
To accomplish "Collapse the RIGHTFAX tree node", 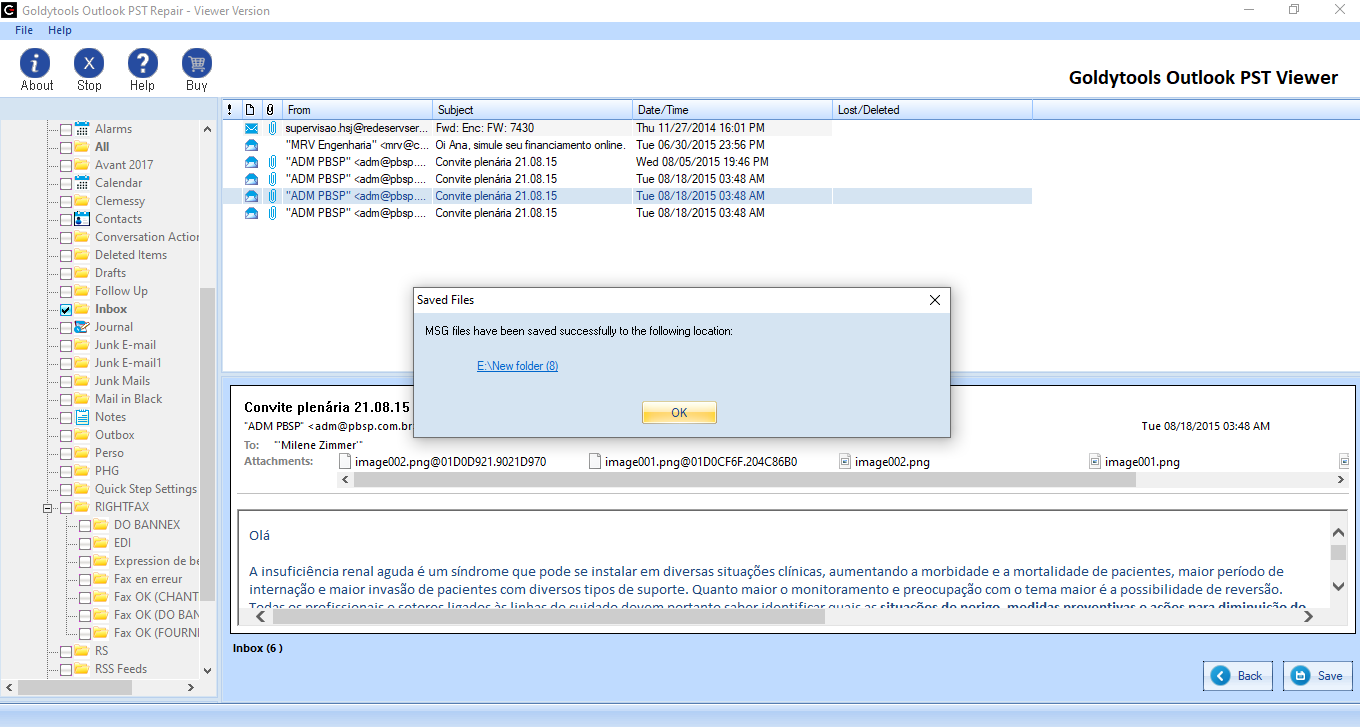I will point(48,508).
